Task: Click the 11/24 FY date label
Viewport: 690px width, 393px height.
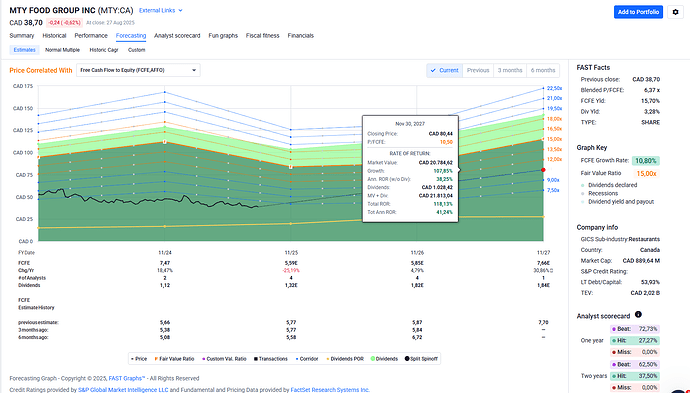Action: (x=165, y=253)
